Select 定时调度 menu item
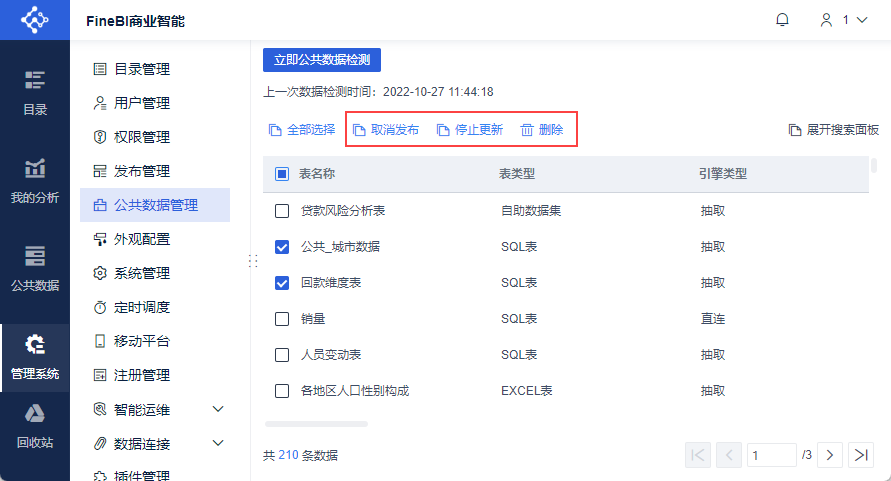 [141, 307]
